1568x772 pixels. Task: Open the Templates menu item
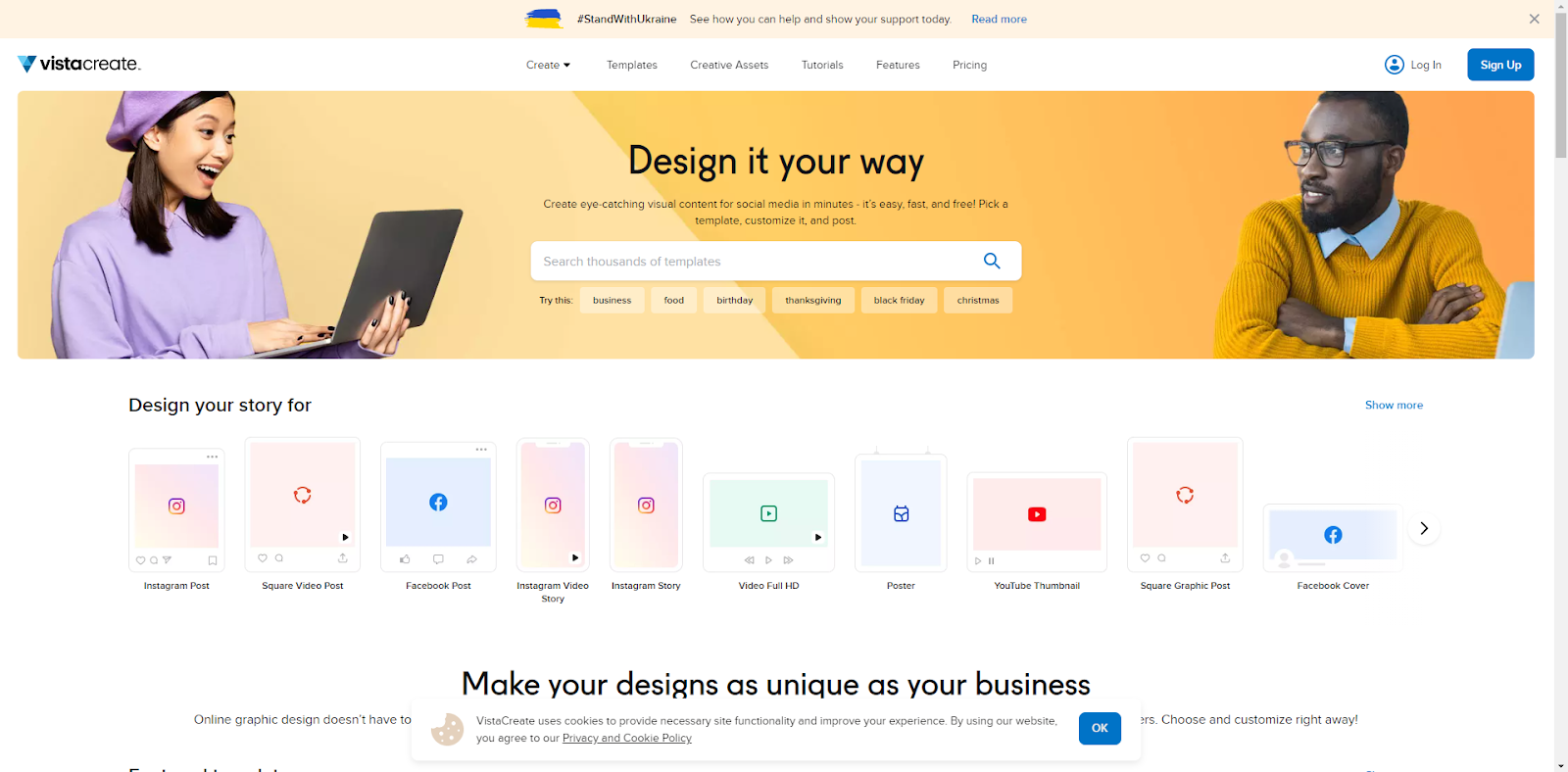(632, 65)
